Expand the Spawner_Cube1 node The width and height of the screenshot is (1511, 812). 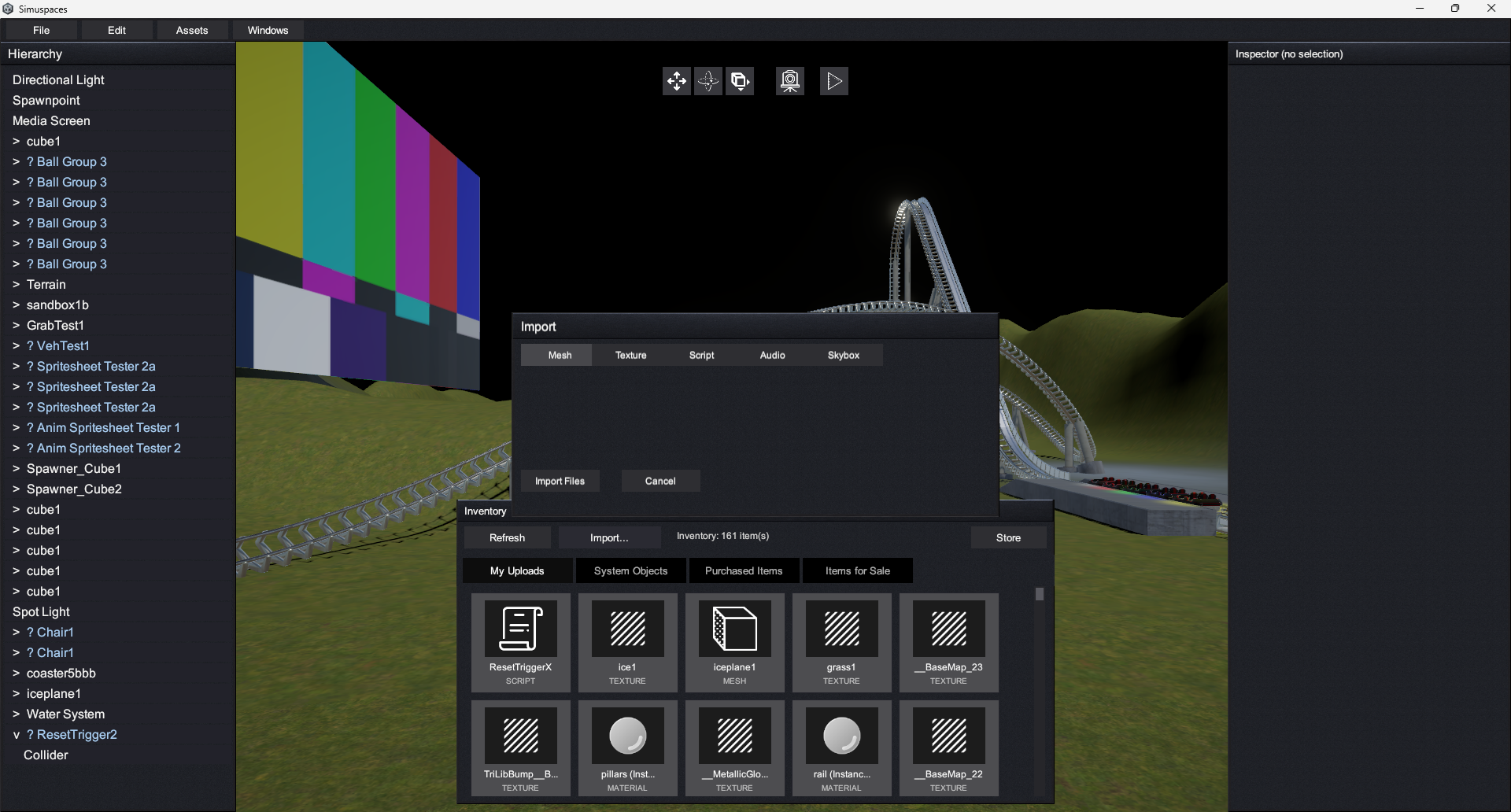[x=16, y=469]
